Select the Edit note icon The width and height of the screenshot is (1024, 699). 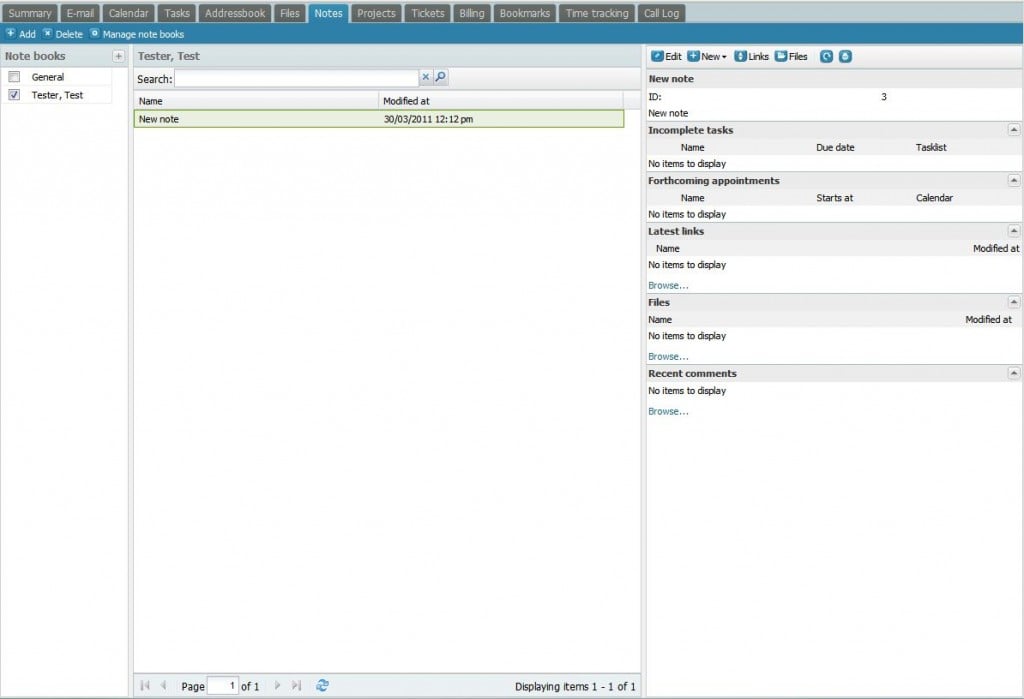pyautogui.click(x=665, y=57)
